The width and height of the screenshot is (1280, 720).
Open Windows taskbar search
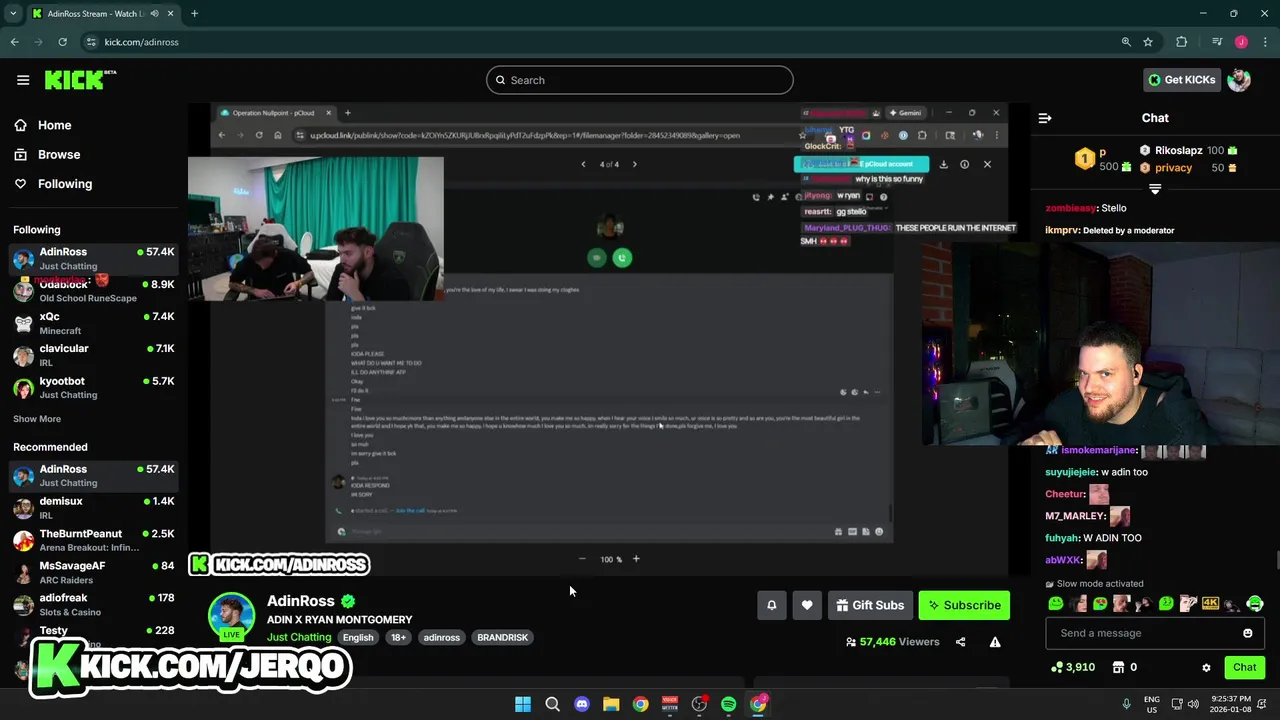[552, 704]
